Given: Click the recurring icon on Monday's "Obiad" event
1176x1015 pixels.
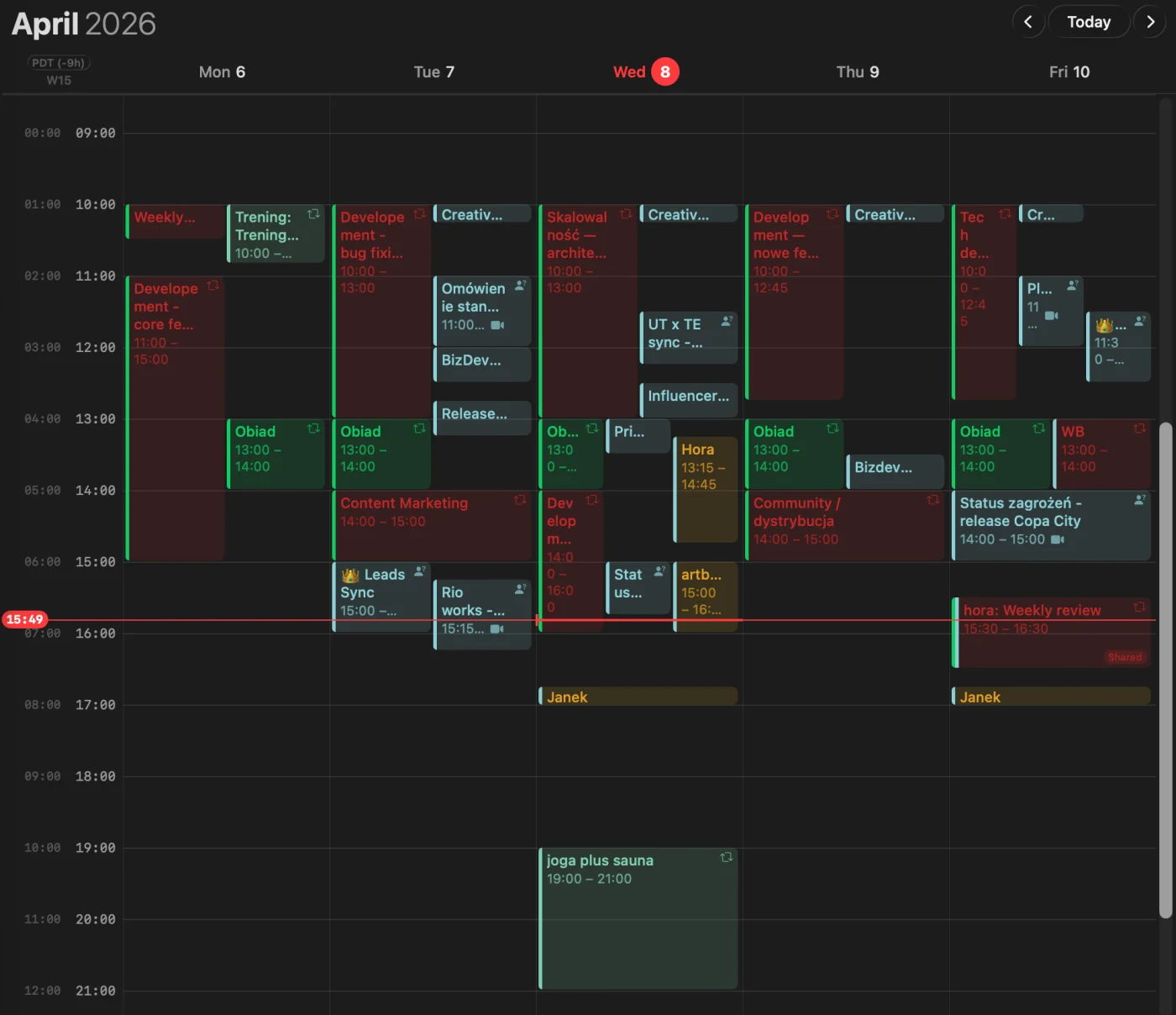Looking at the screenshot, I should click(x=313, y=428).
